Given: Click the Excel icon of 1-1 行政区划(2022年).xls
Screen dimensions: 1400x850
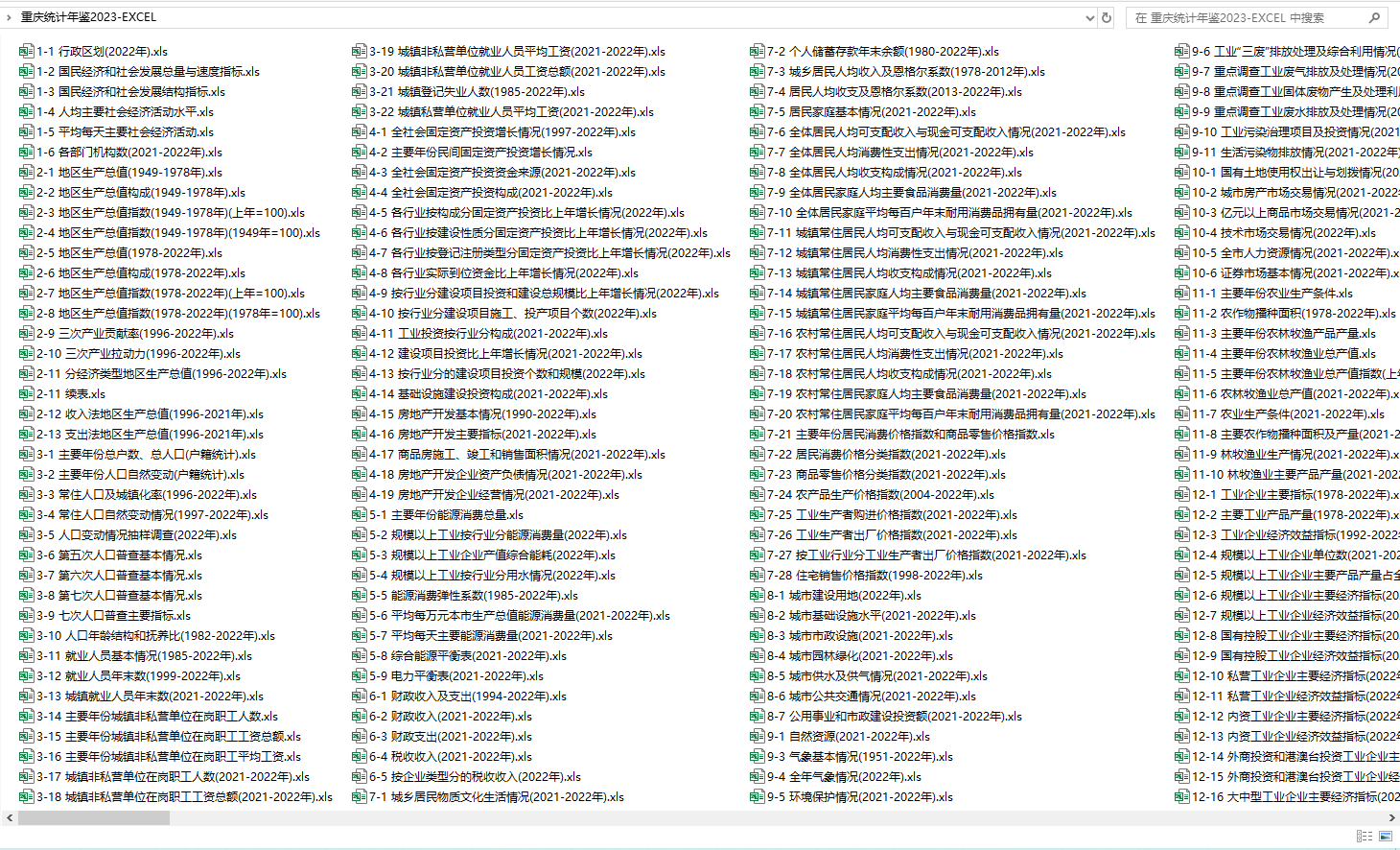Looking at the screenshot, I should tap(27, 51).
